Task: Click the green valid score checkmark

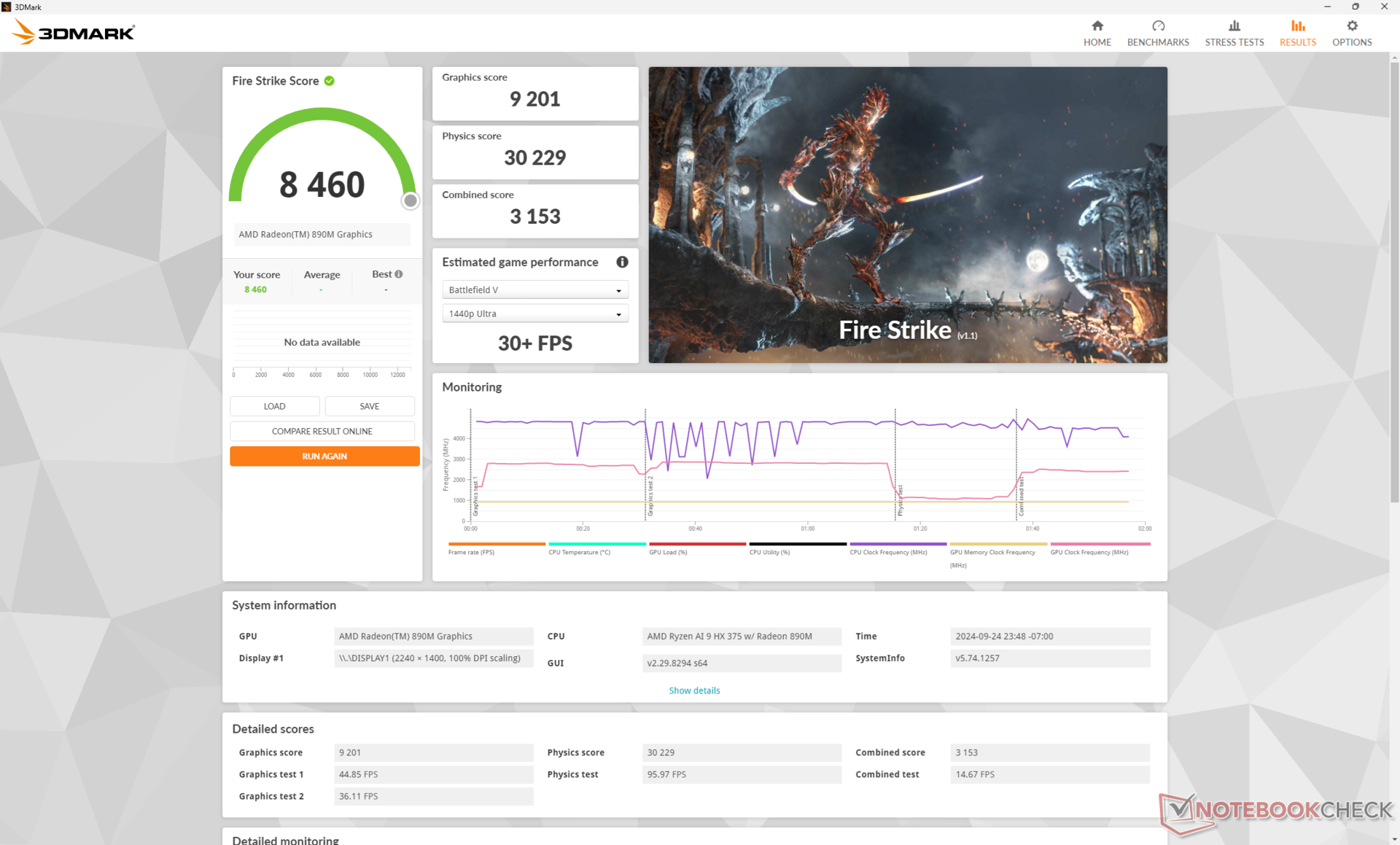Action: point(330,81)
